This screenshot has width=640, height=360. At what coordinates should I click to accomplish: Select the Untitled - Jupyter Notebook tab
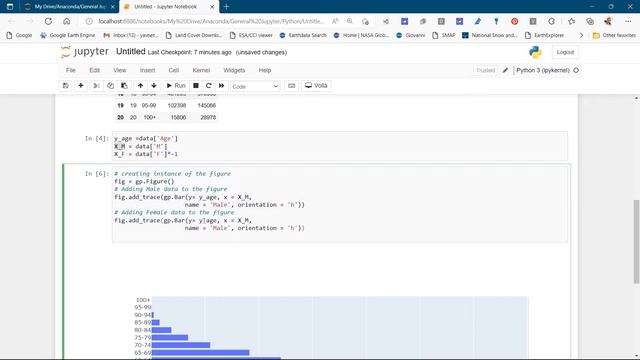coord(169,7)
